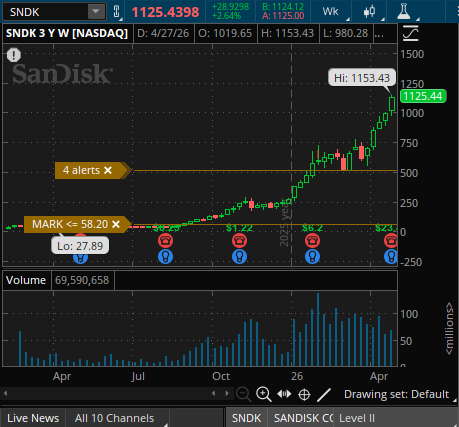Click the 'Lo: 27.89' price bubble
Image resolution: width=459 pixels, height=427 pixels.
pyautogui.click(x=80, y=246)
